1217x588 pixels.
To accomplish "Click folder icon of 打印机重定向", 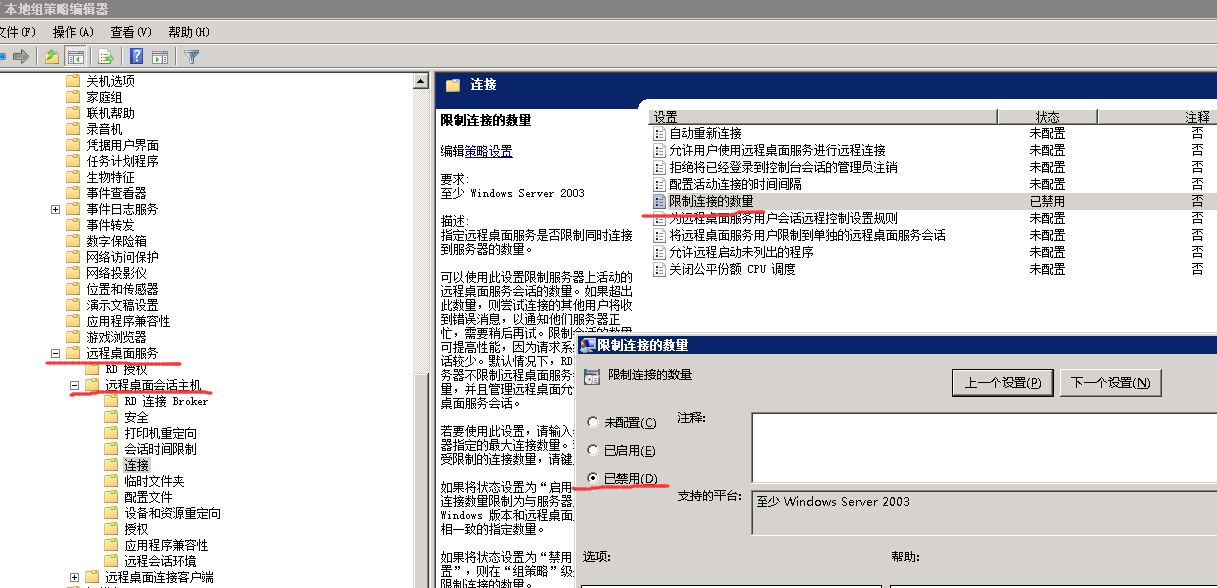I will point(111,433).
